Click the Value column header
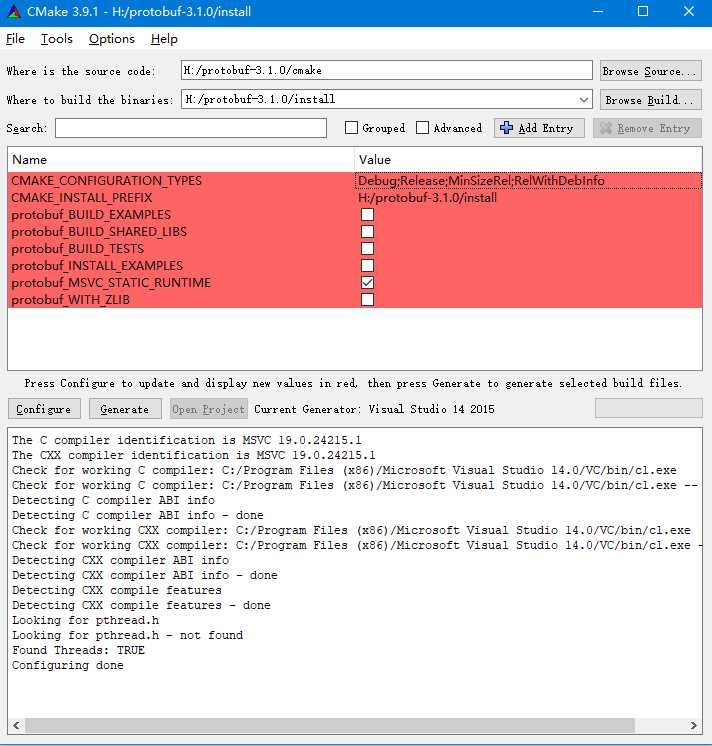This screenshot has height=746, width=712. pos(528,159)
